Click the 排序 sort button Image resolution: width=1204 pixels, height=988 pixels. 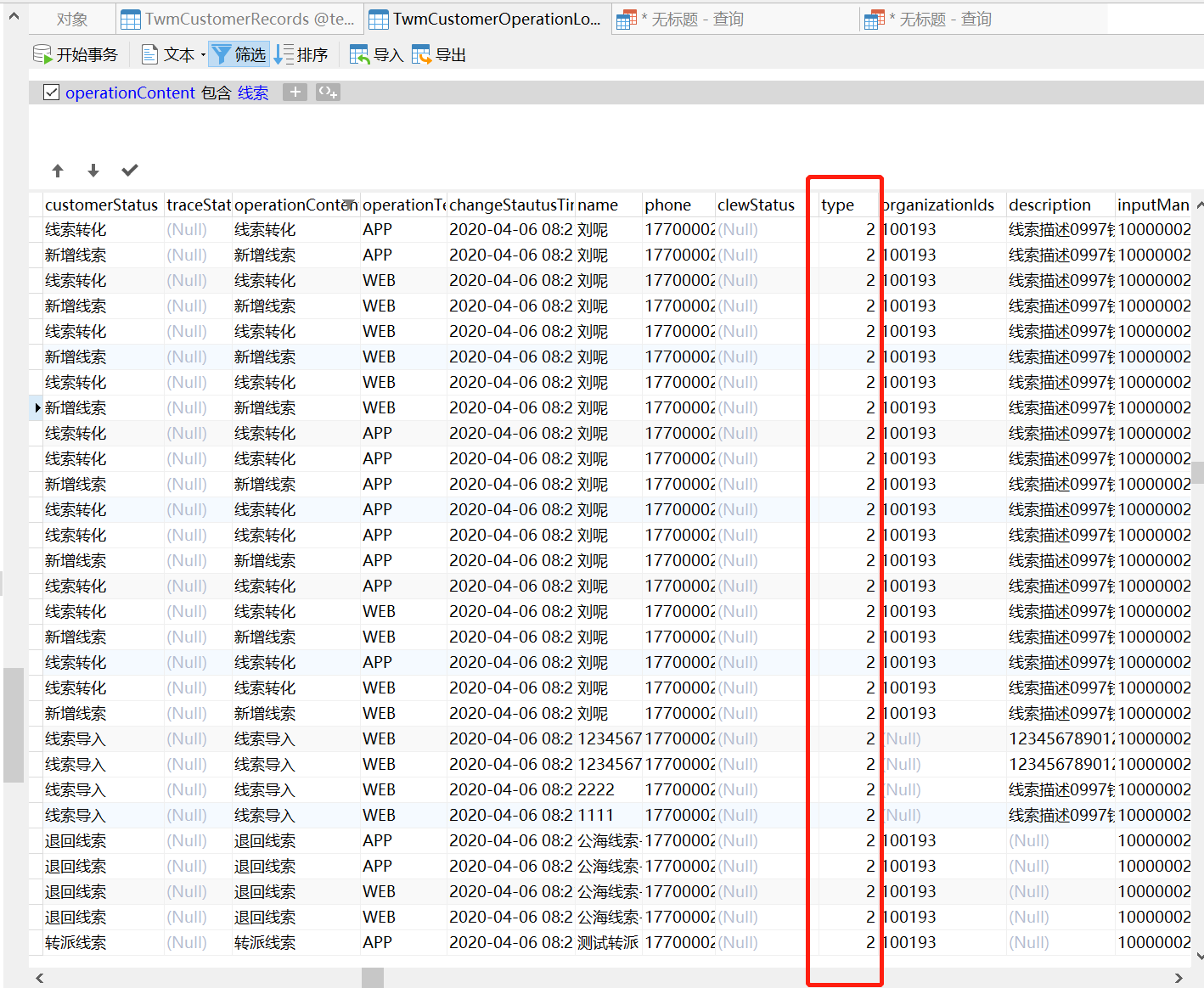click(x=301, y=55)
